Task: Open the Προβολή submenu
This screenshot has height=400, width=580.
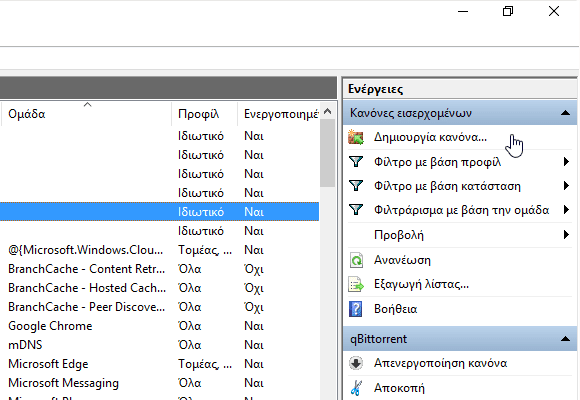Action: click(399, 235)
